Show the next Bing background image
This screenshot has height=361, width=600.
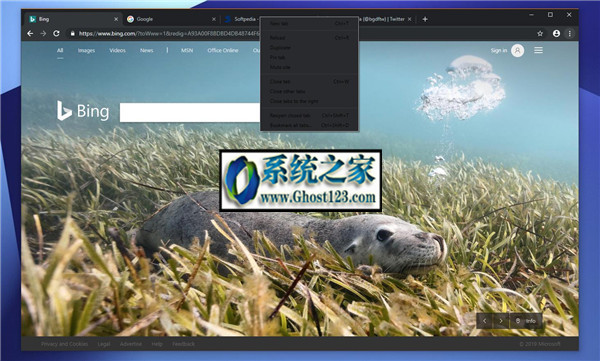coord(501,321)
